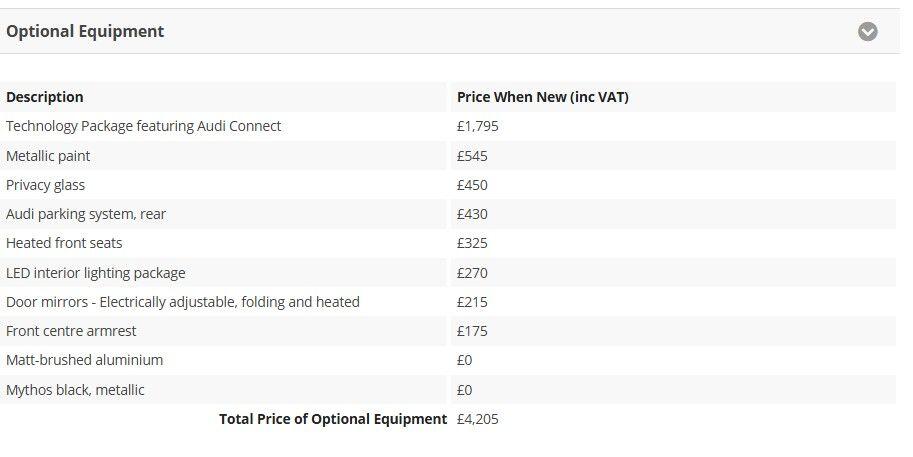Click the Description column header
This screenshot has width=913, height=457.
point(45,97)
